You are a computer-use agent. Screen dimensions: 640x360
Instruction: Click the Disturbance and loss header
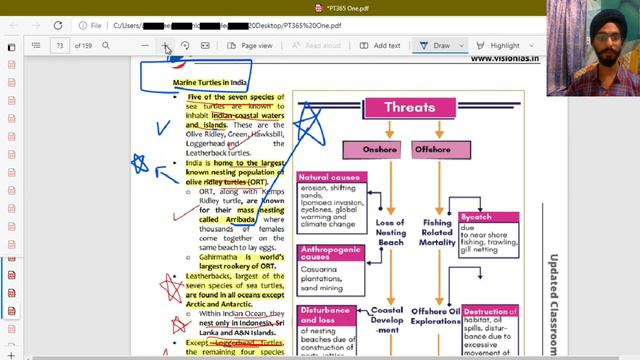327,315
